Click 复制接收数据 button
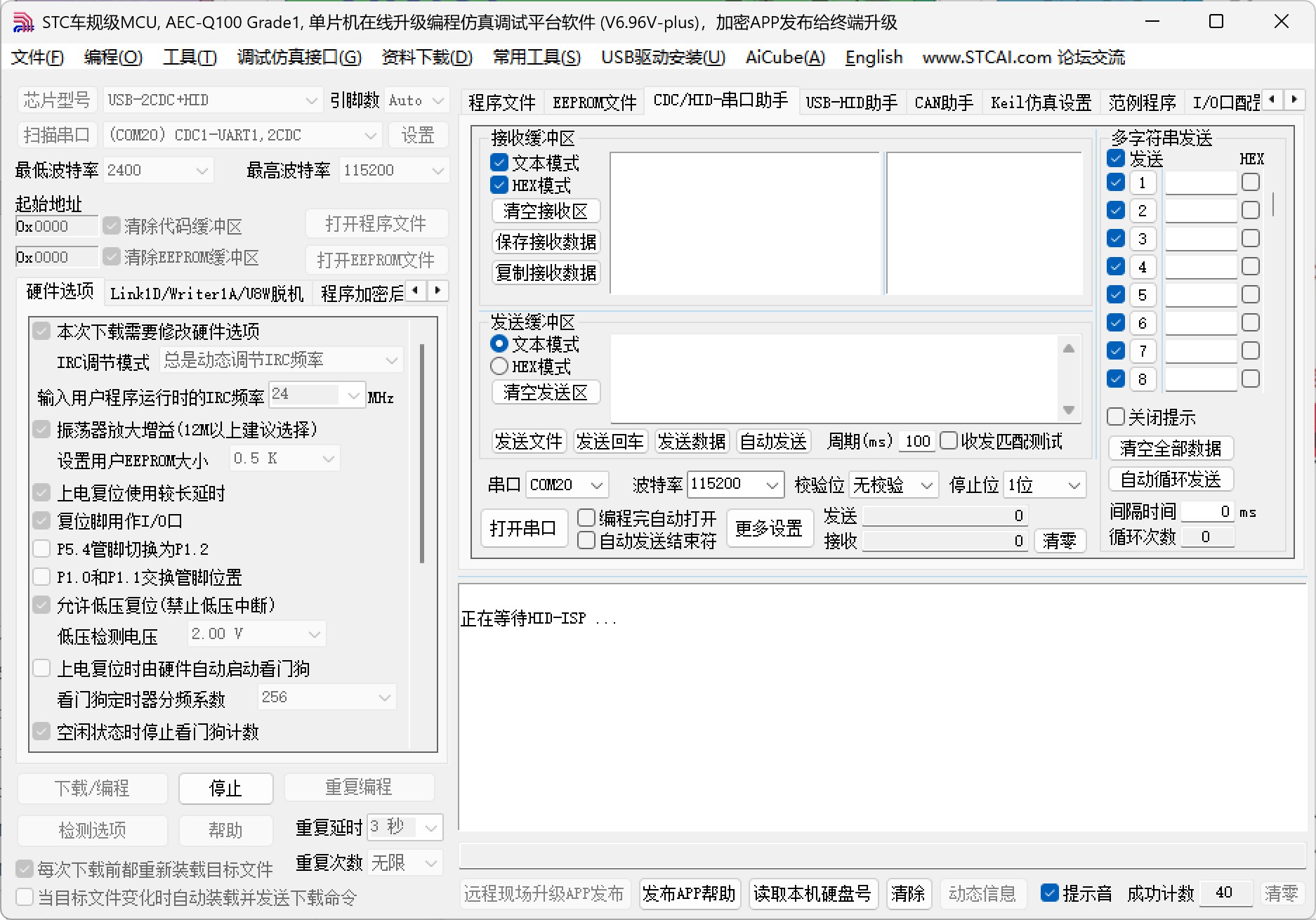The image size is (1316, 920). 546,272
